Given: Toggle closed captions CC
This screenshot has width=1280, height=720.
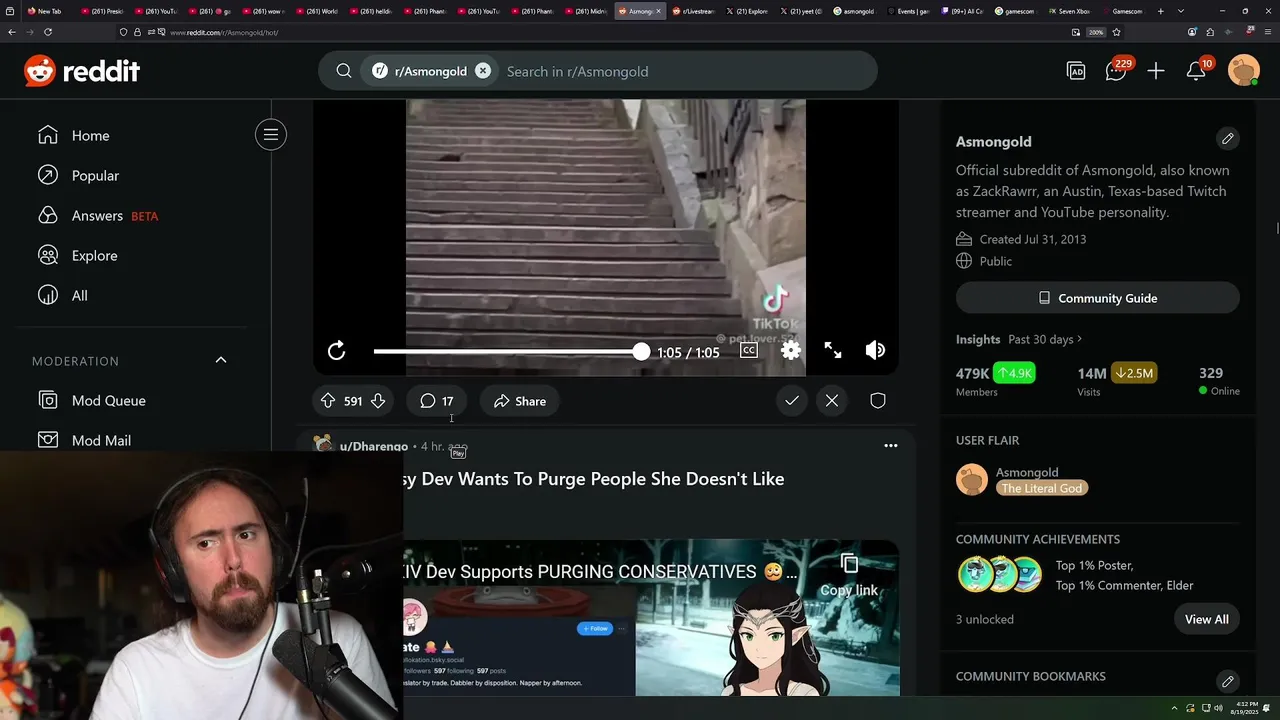Looking at the screenshot, I should pos(749,351).
